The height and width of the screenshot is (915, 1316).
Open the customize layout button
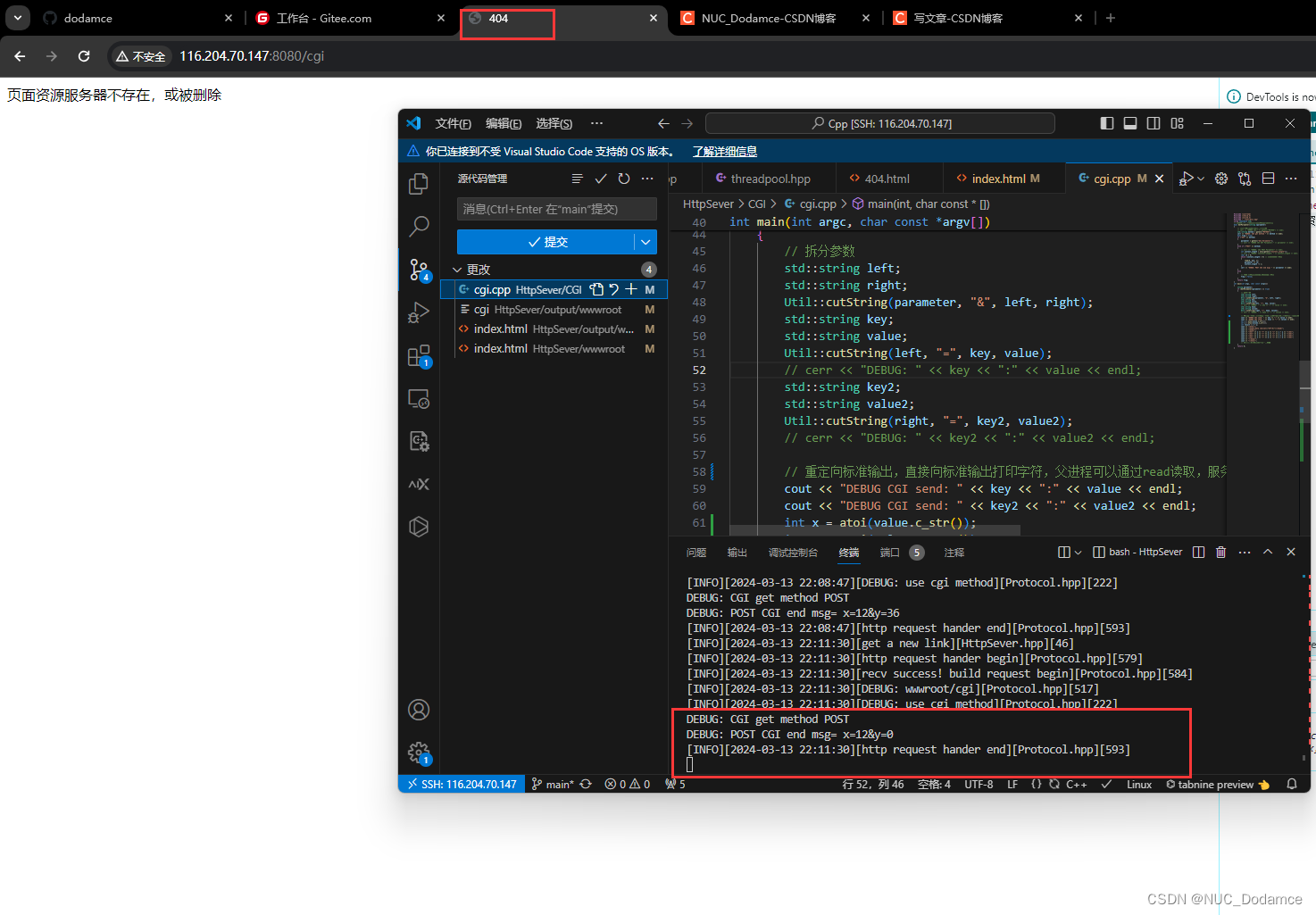tap(1178, 123)
